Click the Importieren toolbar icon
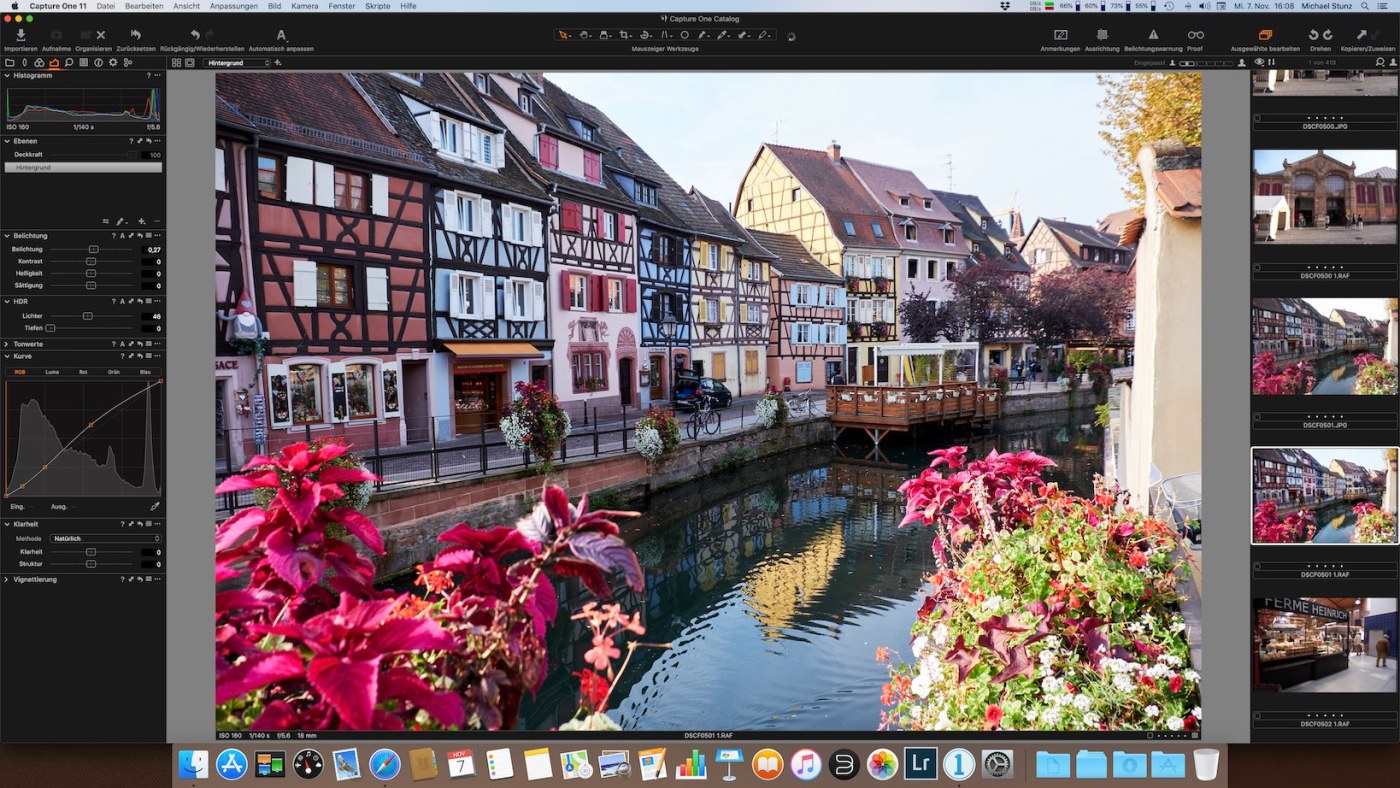Viewport: 1400px width, 788px height. point(20,36)
